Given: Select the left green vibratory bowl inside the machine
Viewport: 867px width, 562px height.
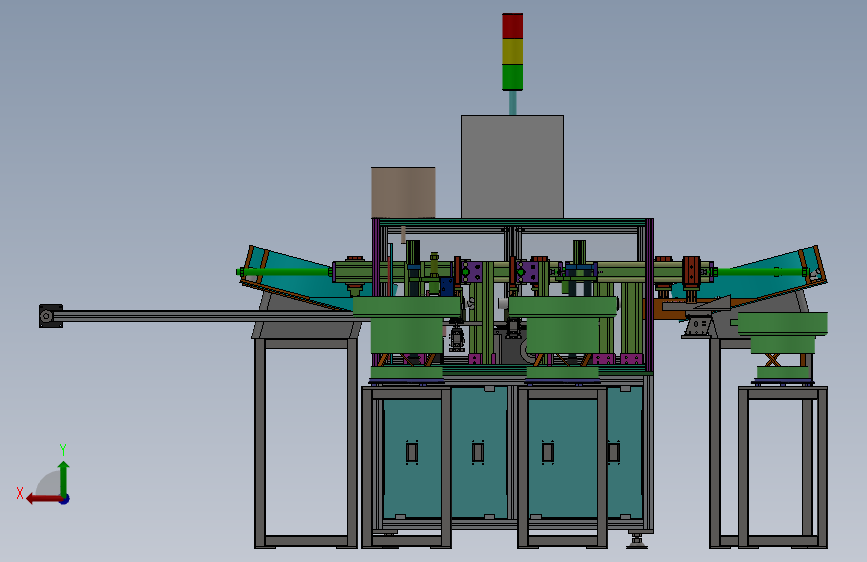Looking at the screenshot, I should 407,325.
